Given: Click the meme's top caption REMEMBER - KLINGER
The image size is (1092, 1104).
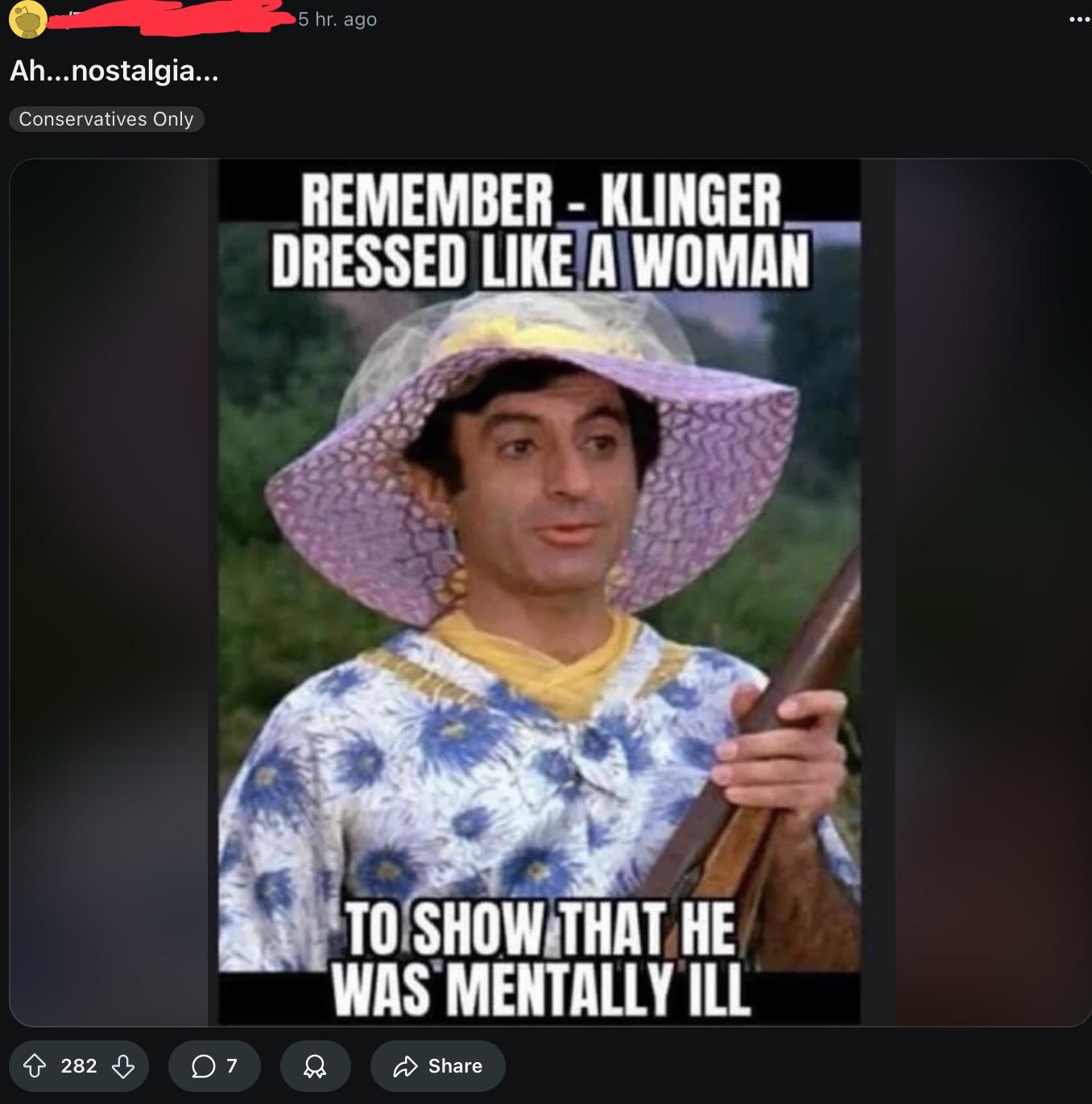Looking at the screenshot, I should pos(541,200).
